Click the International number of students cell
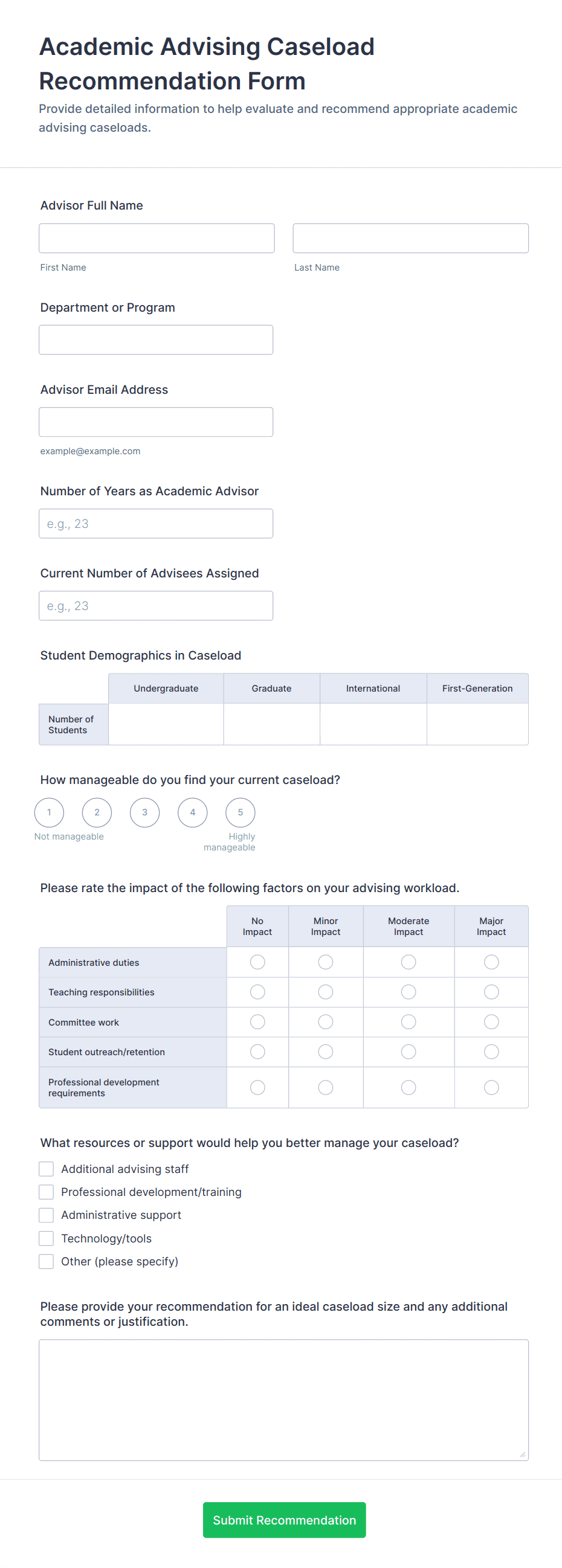This screenshot has width=562, height=1568. click(373, 724)
